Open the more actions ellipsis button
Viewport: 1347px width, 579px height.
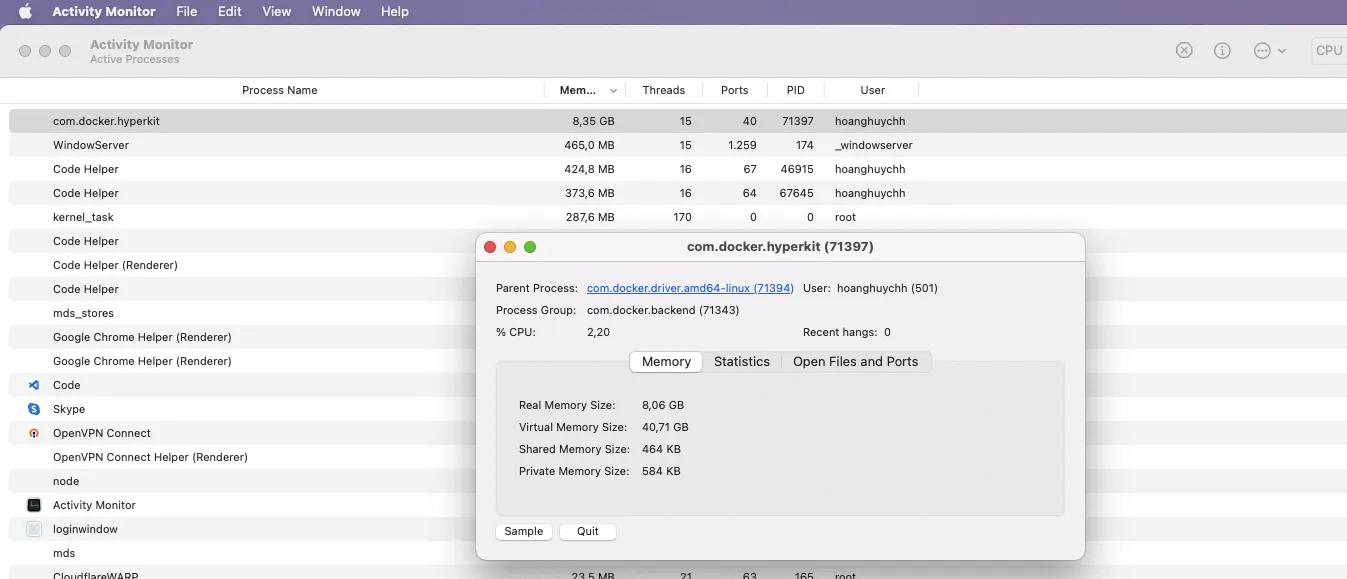pyautogui.click(x=1262, y=50)
